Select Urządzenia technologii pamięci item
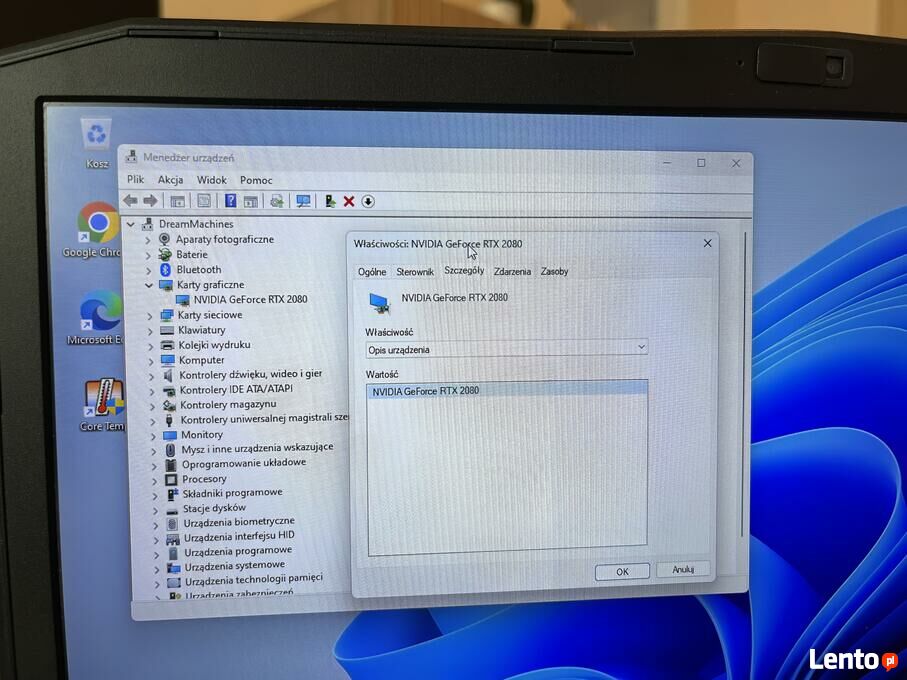The width and height of the screenshot is (907, 680). (253, 578)
